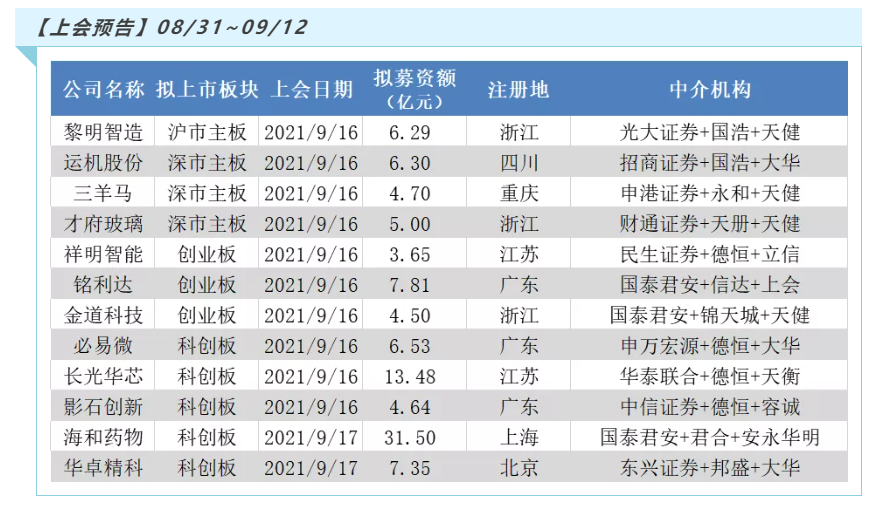874x508 pixels.
Task: Click 江苏 in the 祥明智能 row
Action: pos(519,254)
